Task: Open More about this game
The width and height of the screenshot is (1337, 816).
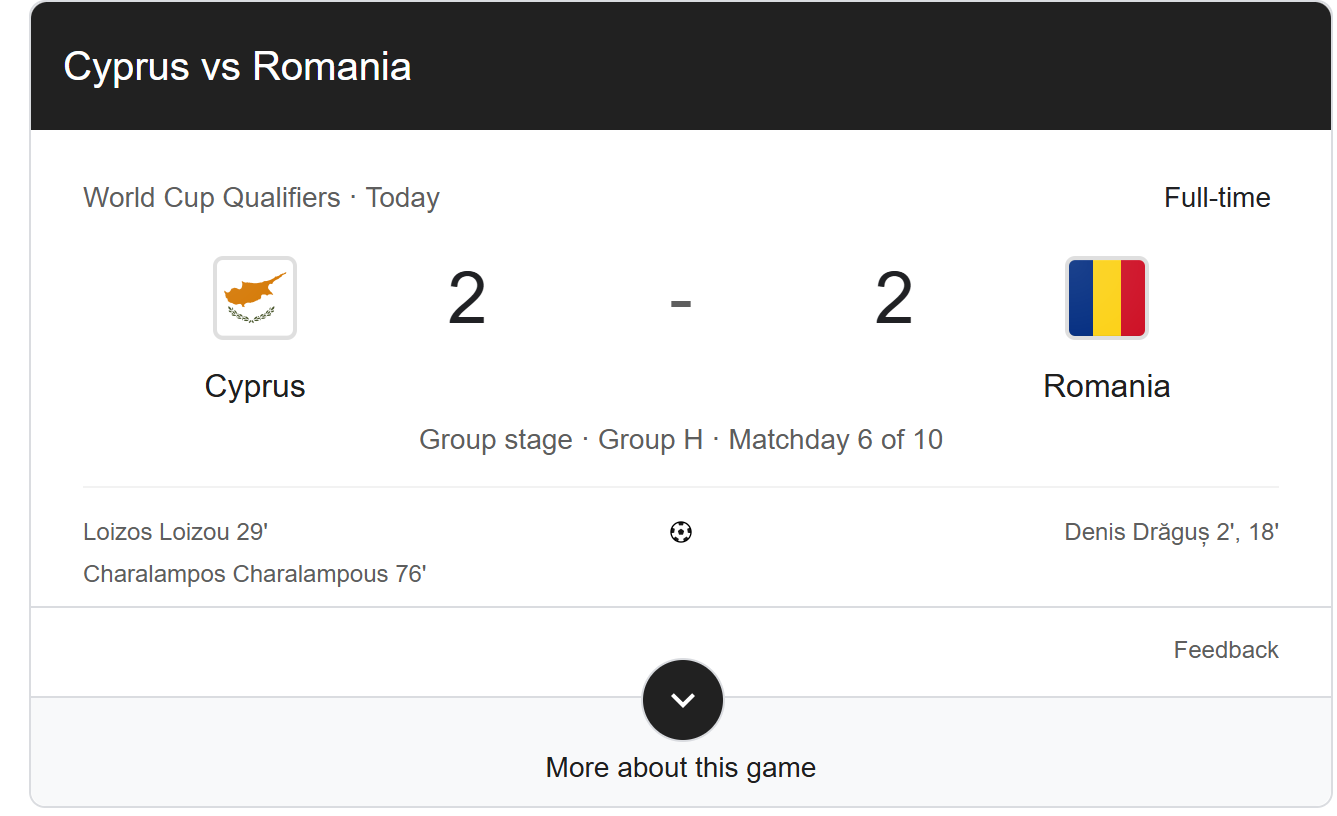Action: pos(681,767)
